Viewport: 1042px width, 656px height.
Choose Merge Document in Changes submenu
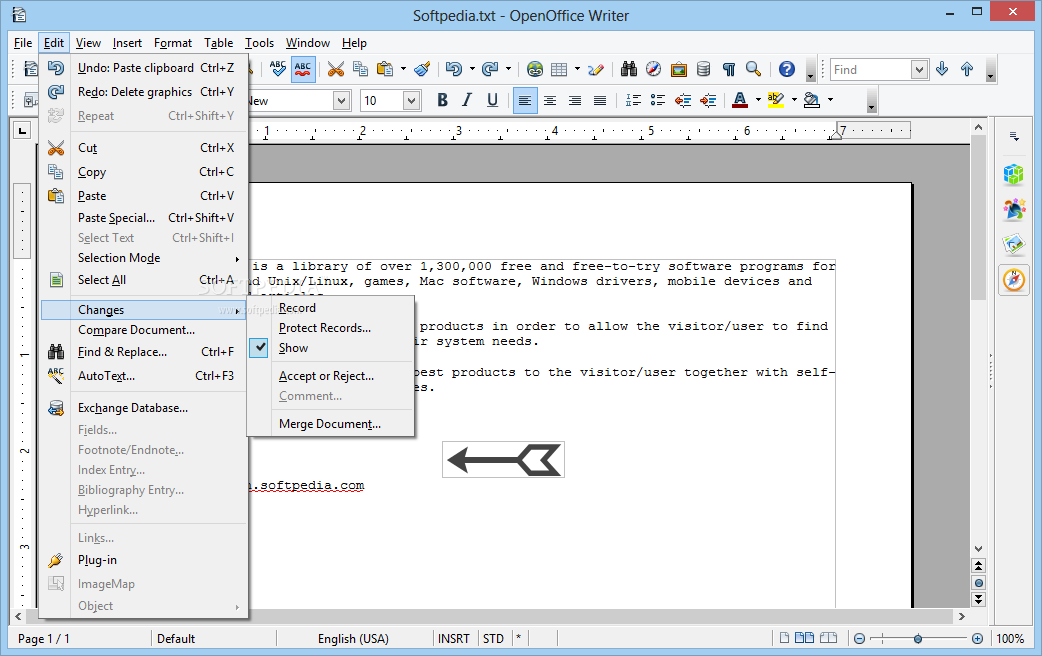coord(331,423)
